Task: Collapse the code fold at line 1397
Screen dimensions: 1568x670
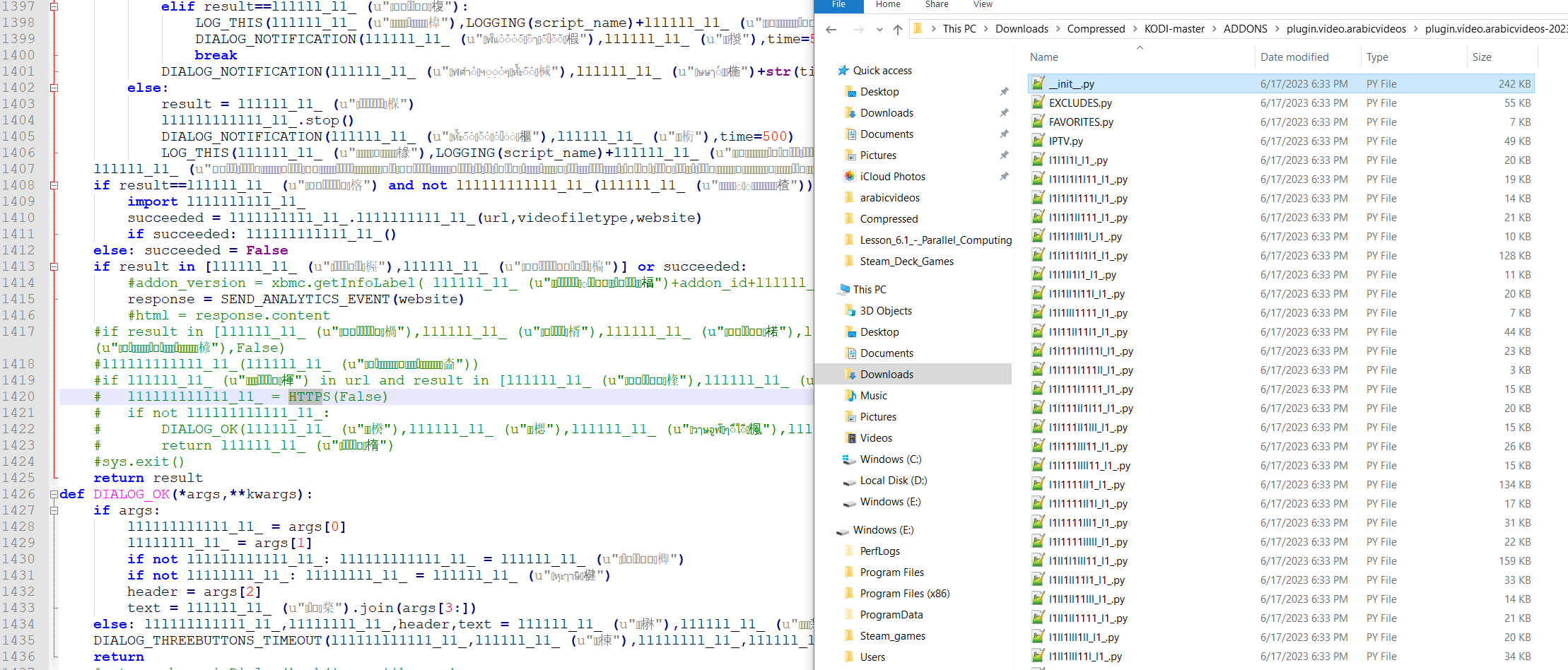Action: (x=54, y=6)
